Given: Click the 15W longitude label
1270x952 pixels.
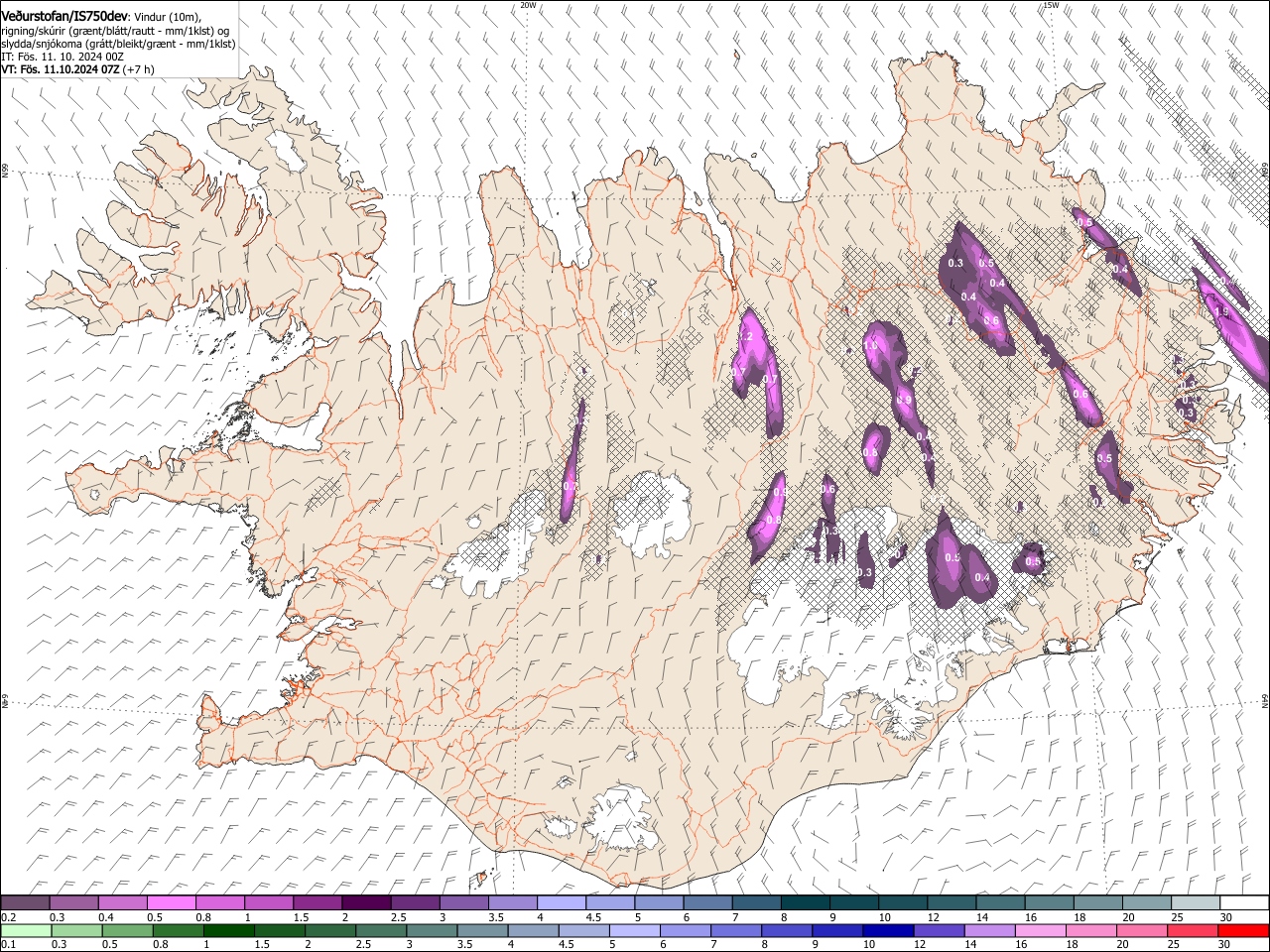Looking at the screenshot, I should point(1052,5).
